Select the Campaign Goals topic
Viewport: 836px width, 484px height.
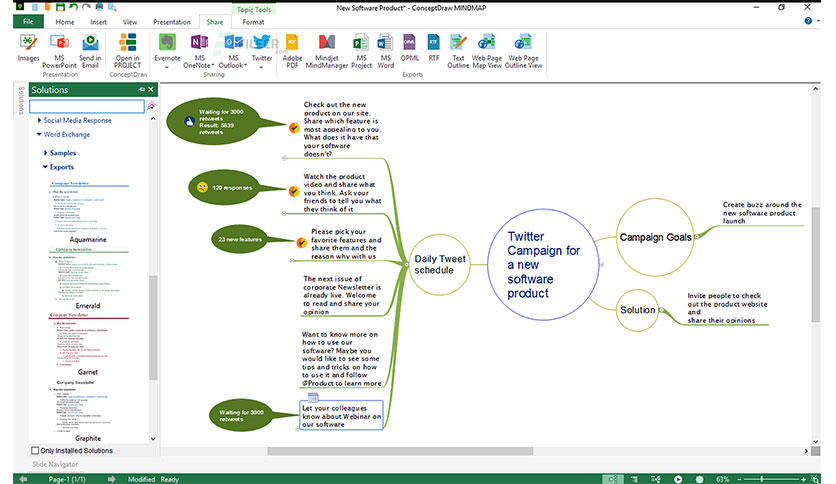(x=655, y=237)
